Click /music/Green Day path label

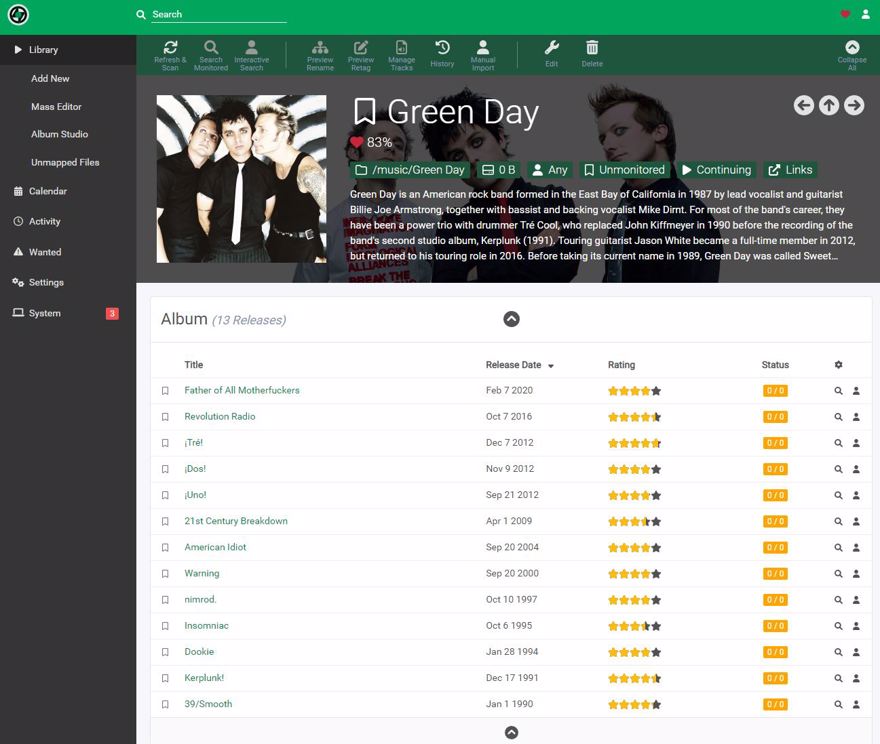(410, 170)
